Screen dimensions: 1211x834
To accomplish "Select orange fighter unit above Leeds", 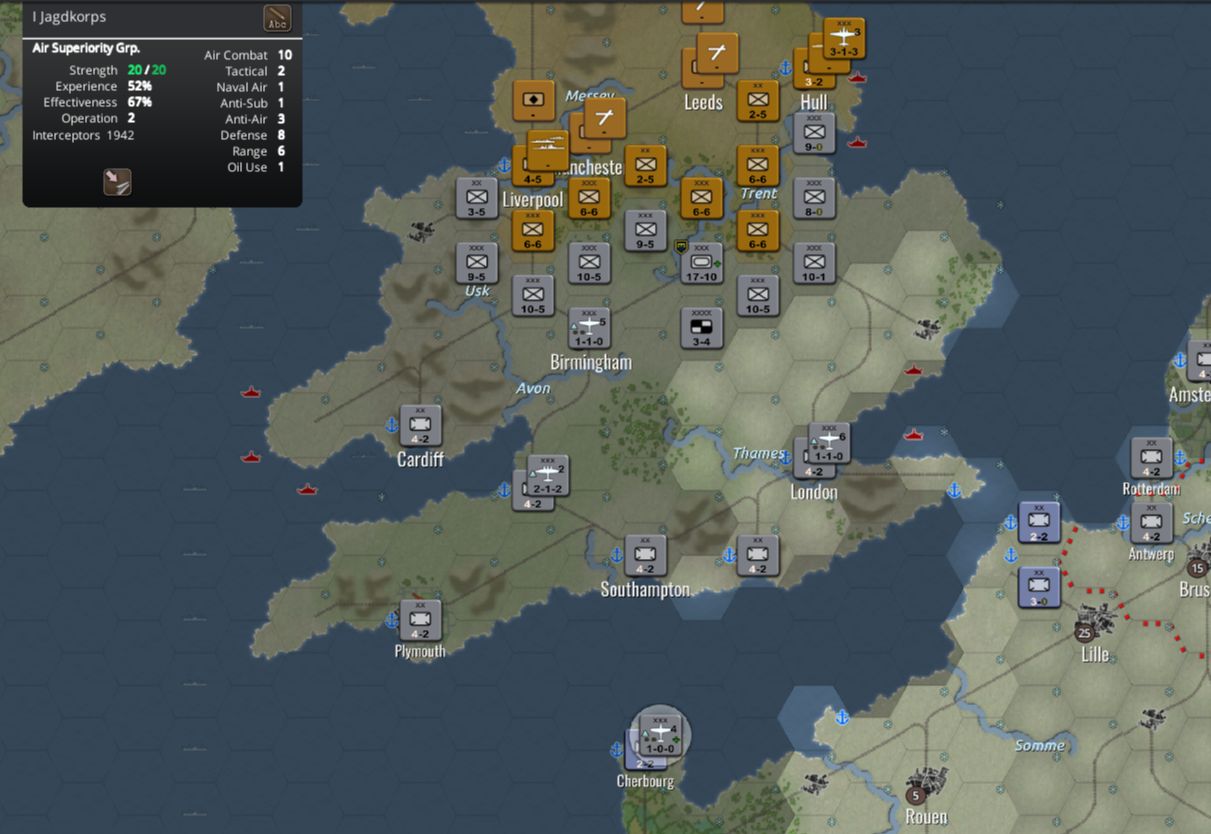I will 717,52.
